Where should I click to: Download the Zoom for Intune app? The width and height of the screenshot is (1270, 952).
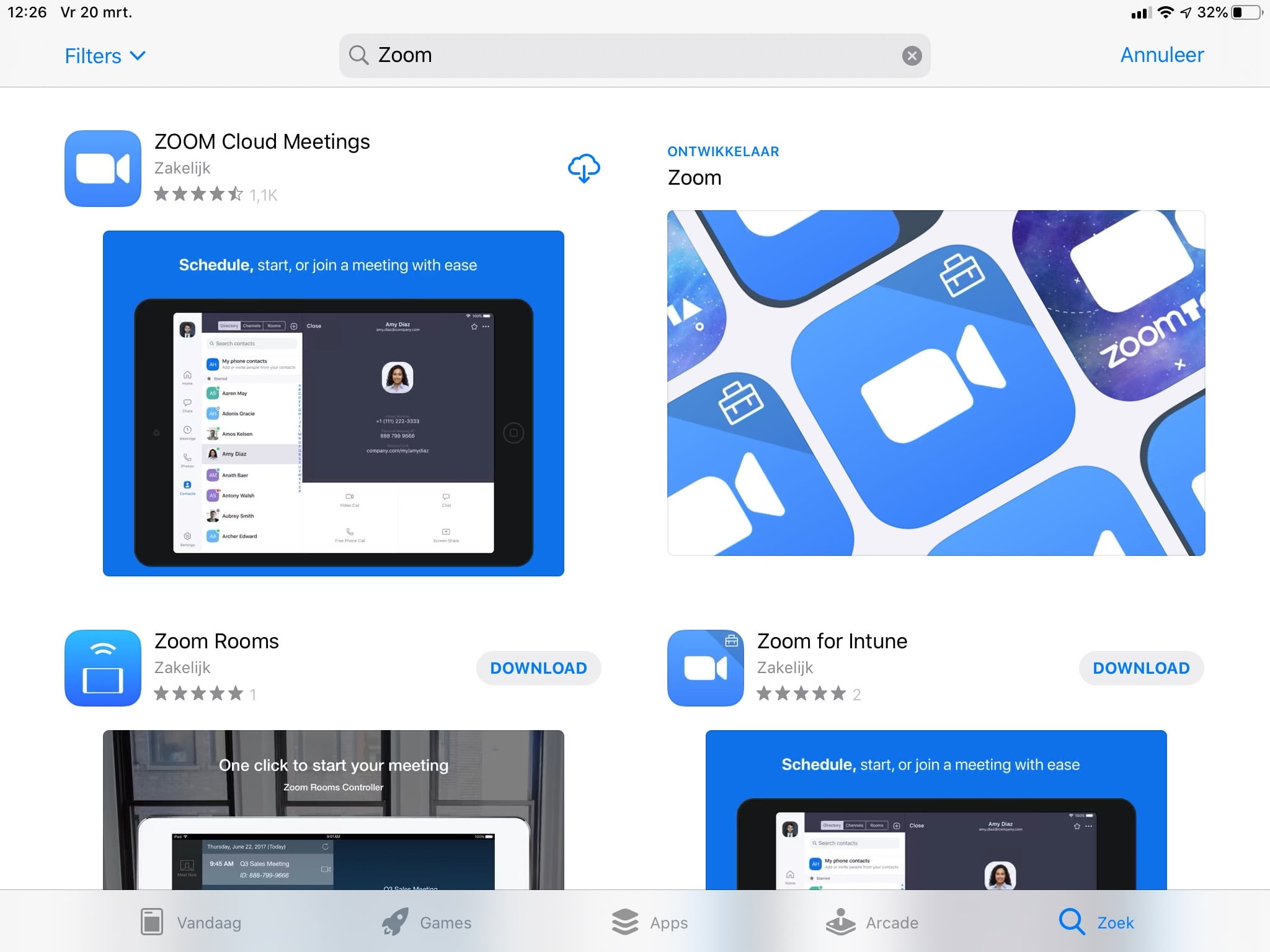point(1140,668)
